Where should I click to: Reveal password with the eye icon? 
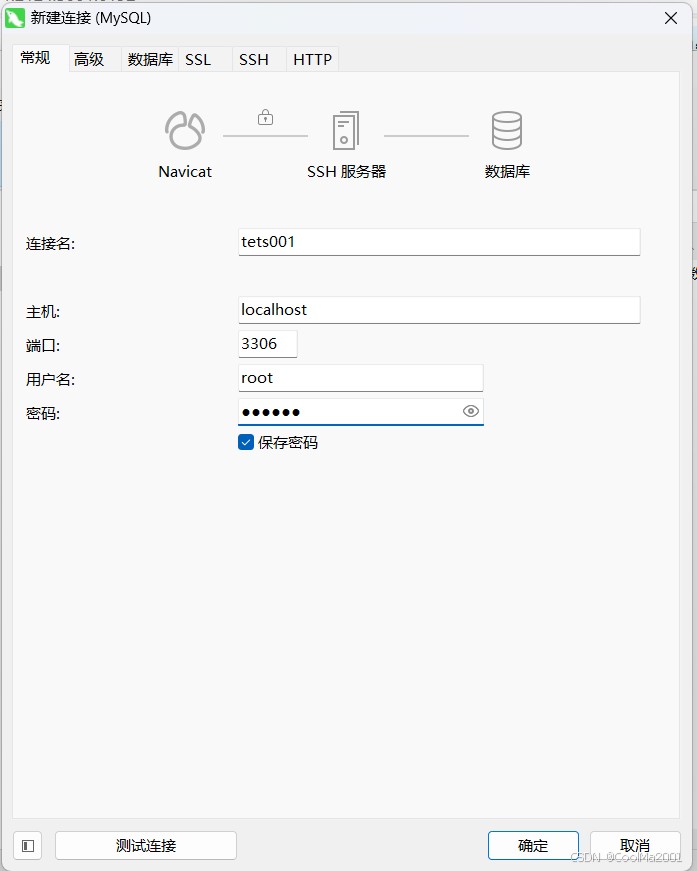[x=470, y=411]
